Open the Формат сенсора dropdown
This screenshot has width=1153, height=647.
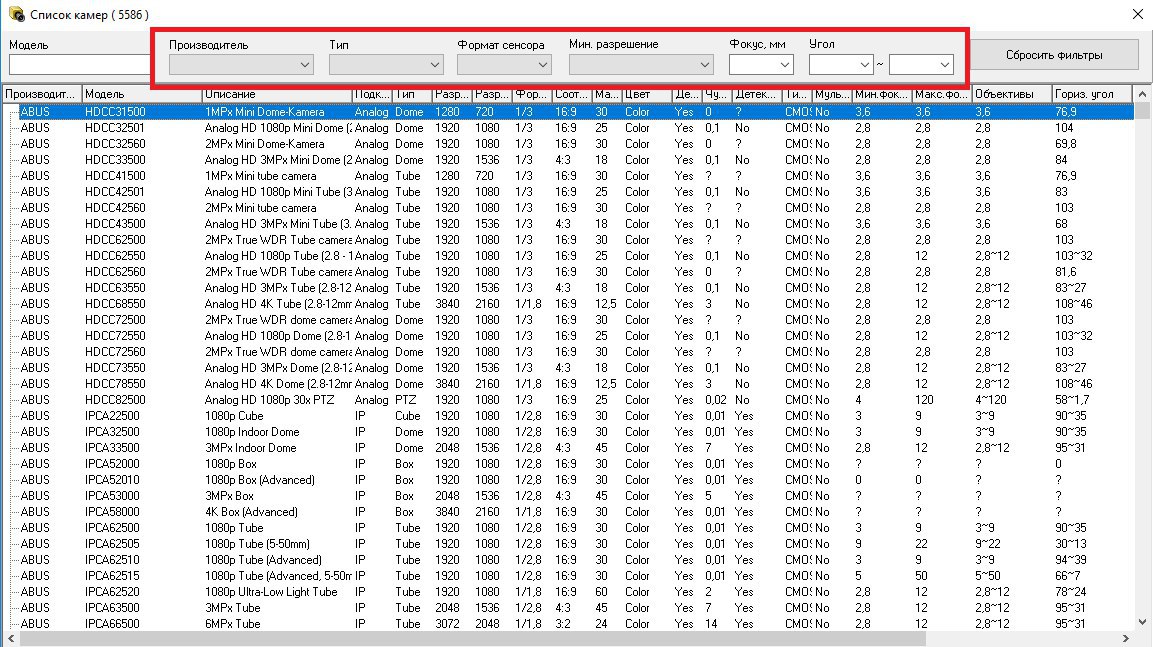coord(504,65)
